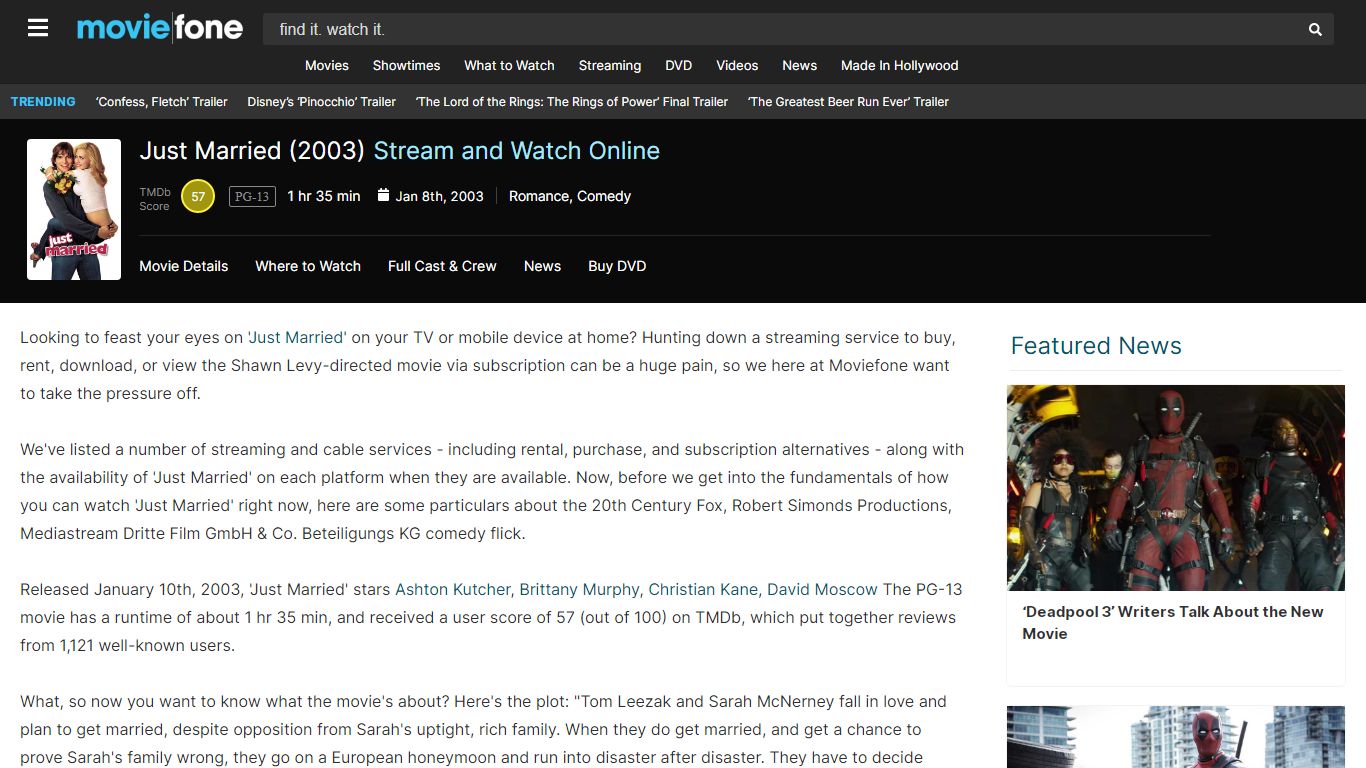Open the Streaming menu
The image size is (1366, 768).
pos(610,65)
